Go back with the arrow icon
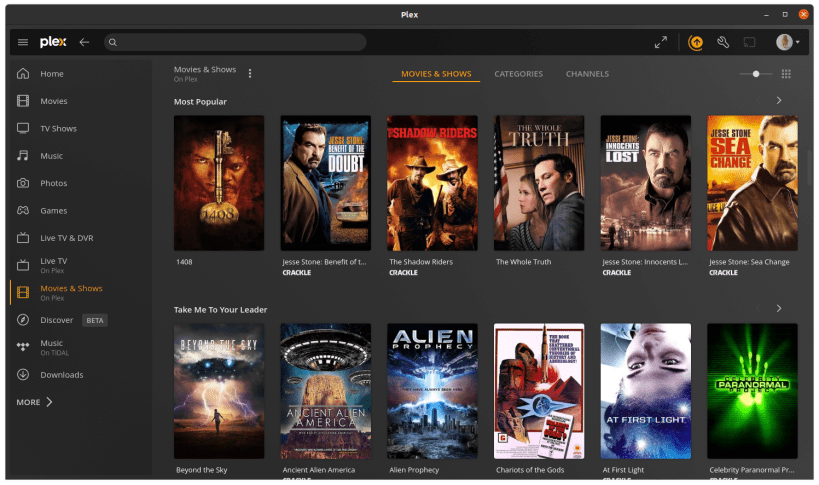Screen dimensions: 819x485 [84, 42]
